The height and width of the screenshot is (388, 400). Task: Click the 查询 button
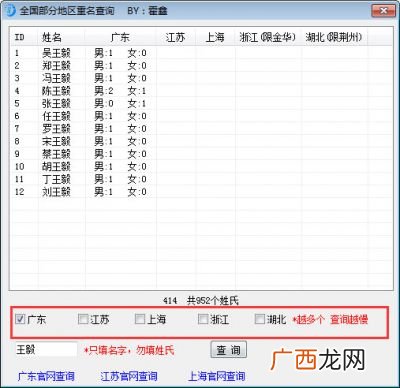click(229, 350)
